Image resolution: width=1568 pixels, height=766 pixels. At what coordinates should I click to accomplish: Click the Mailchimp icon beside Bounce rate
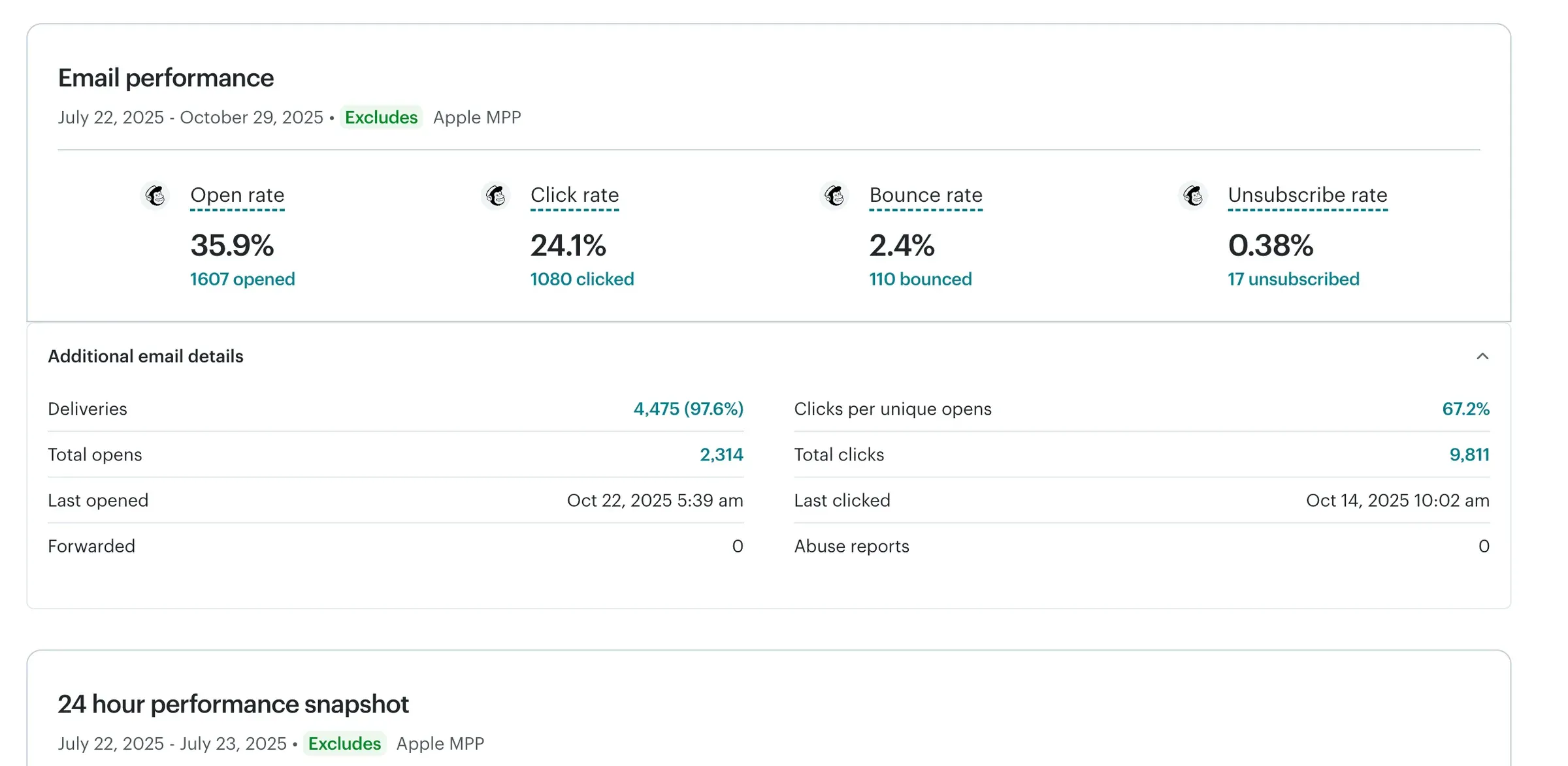(834, 195)
